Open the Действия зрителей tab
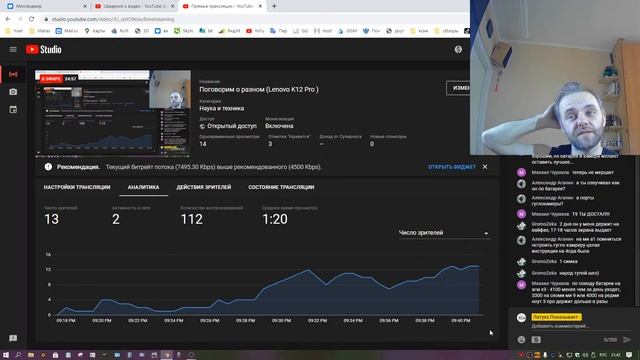Image resolution: width=640 pixels, height=360 pixels. 204,187
